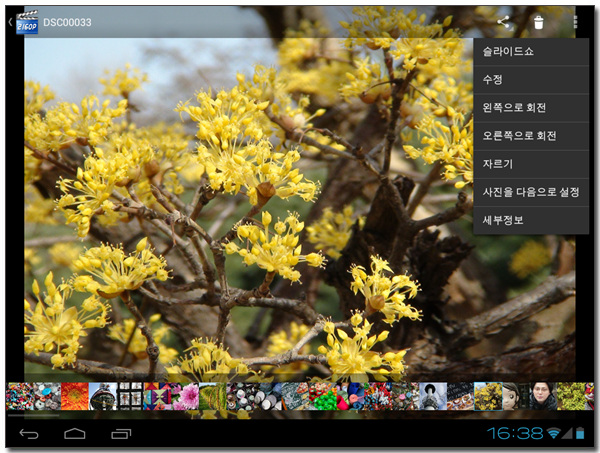This screenshot has height=453, width=600.
Task: Click the filmstrip scroll indicator bar
Action: click(34, 415)
